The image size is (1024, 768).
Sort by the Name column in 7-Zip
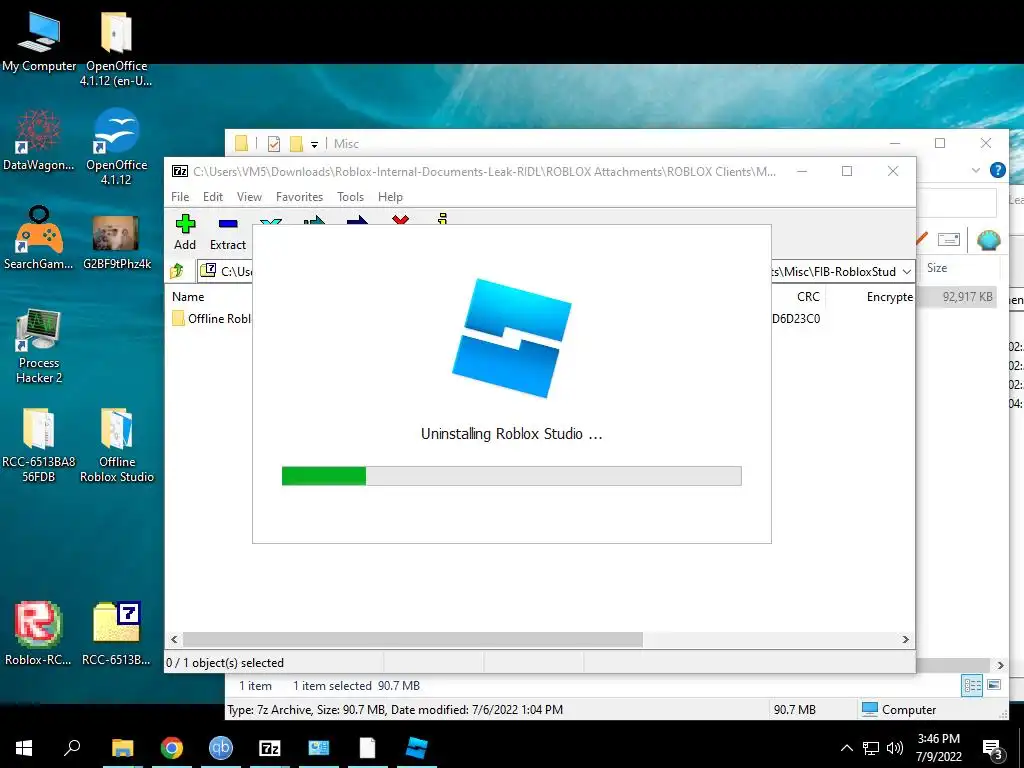[188, 296]
